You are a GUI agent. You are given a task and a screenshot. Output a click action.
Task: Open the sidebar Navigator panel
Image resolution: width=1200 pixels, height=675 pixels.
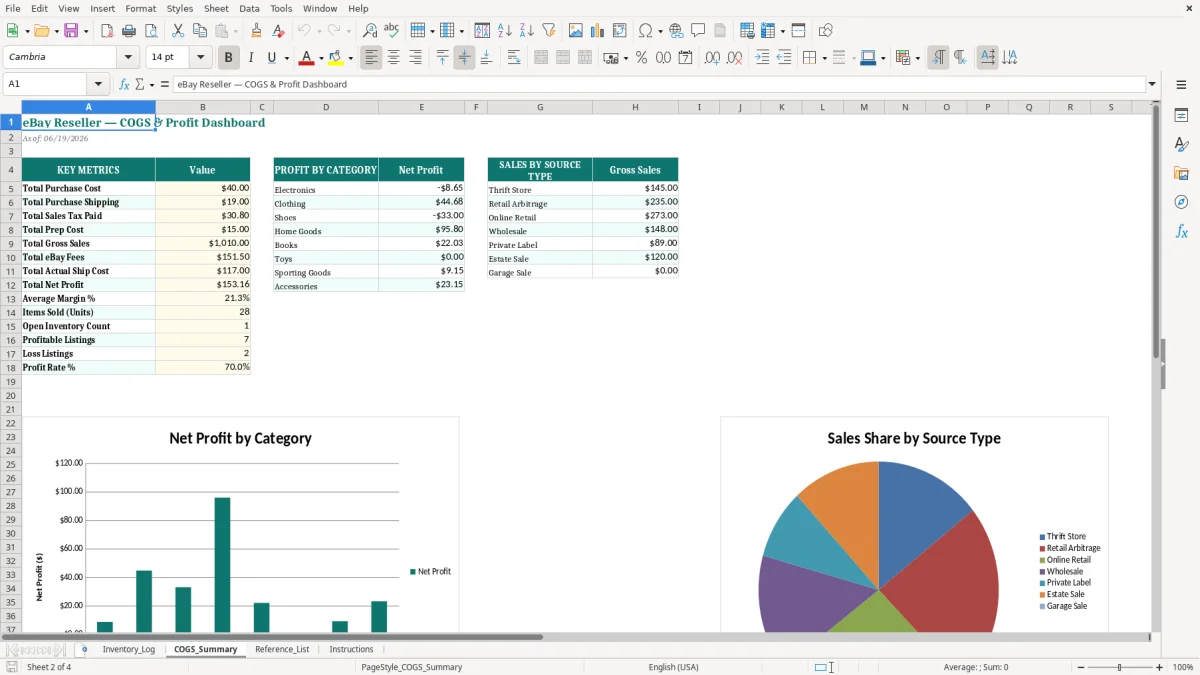coord(1181,202)
